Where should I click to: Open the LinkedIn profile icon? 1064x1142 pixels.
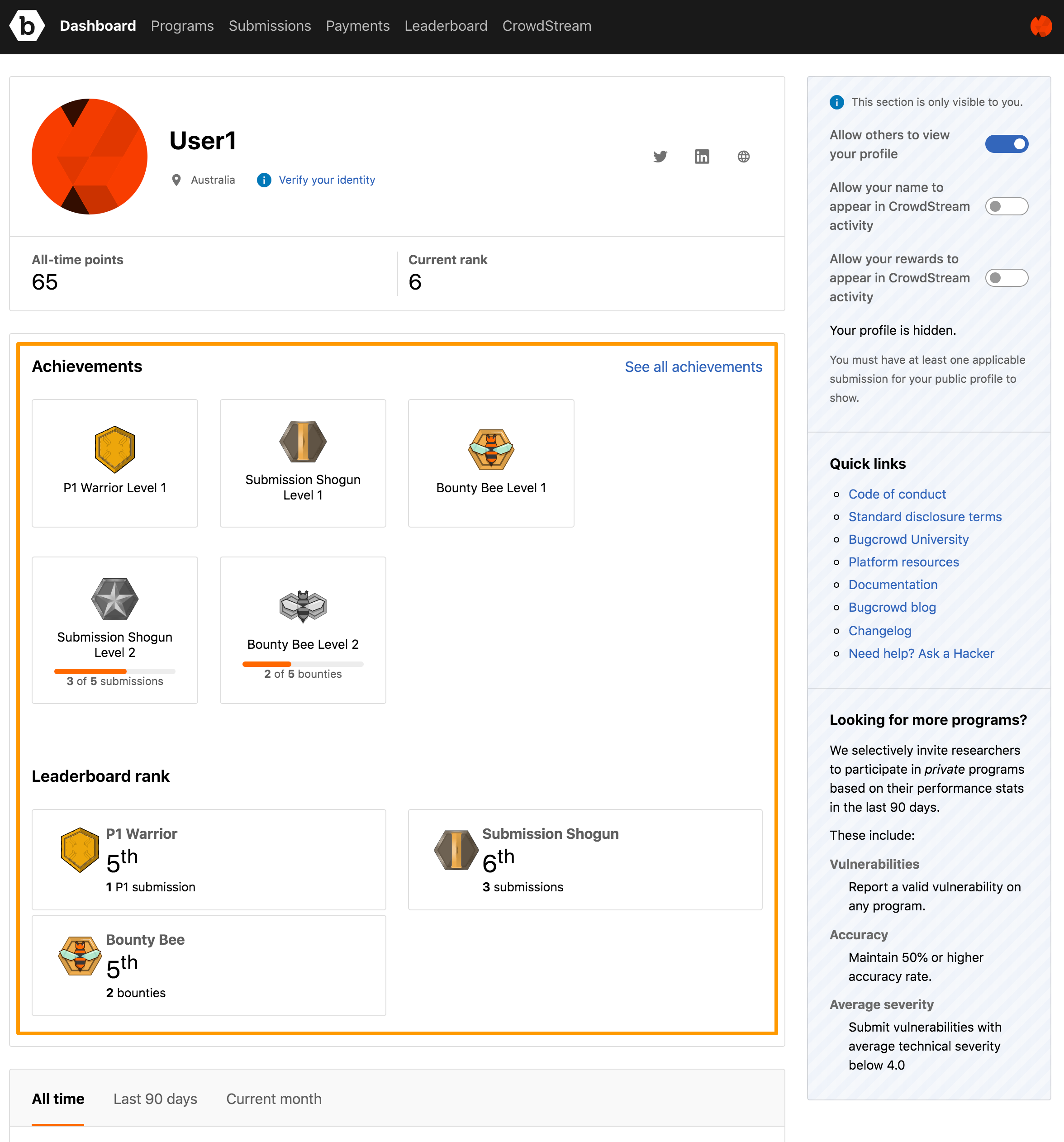tap(702, 156)
